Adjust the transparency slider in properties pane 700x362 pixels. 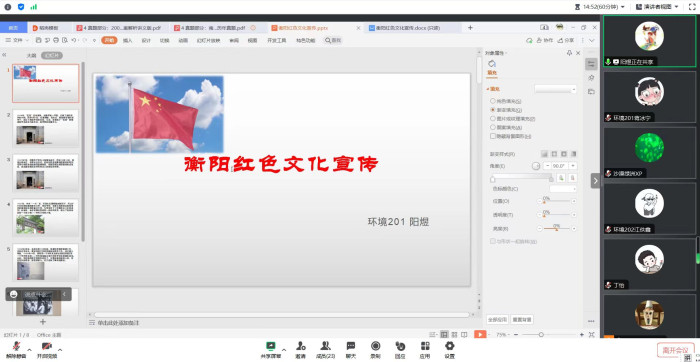point(557,215)
